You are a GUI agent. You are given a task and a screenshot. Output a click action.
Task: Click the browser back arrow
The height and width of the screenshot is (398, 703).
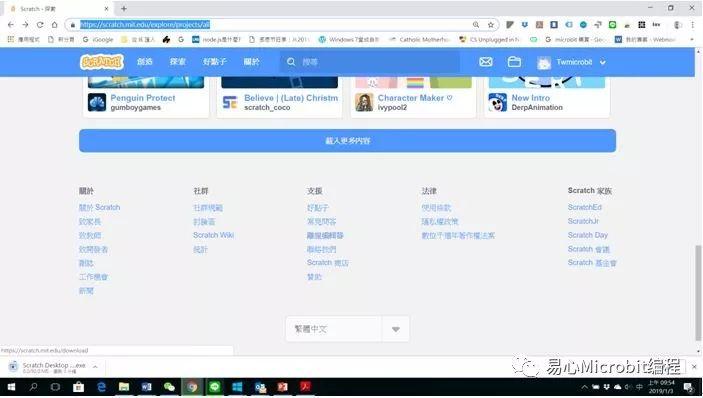[11, 25]
